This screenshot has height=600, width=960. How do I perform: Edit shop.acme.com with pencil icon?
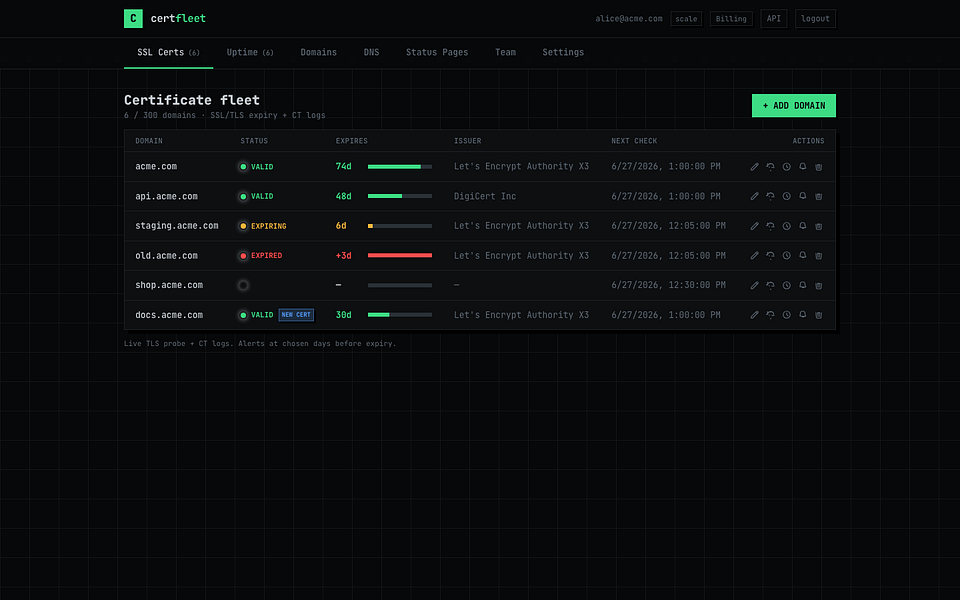click(754, 285)
